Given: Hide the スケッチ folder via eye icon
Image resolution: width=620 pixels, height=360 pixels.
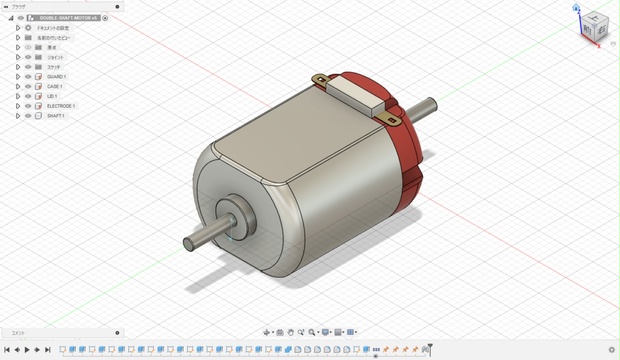Looking at the screenshot, I should (x=28, y=67).
